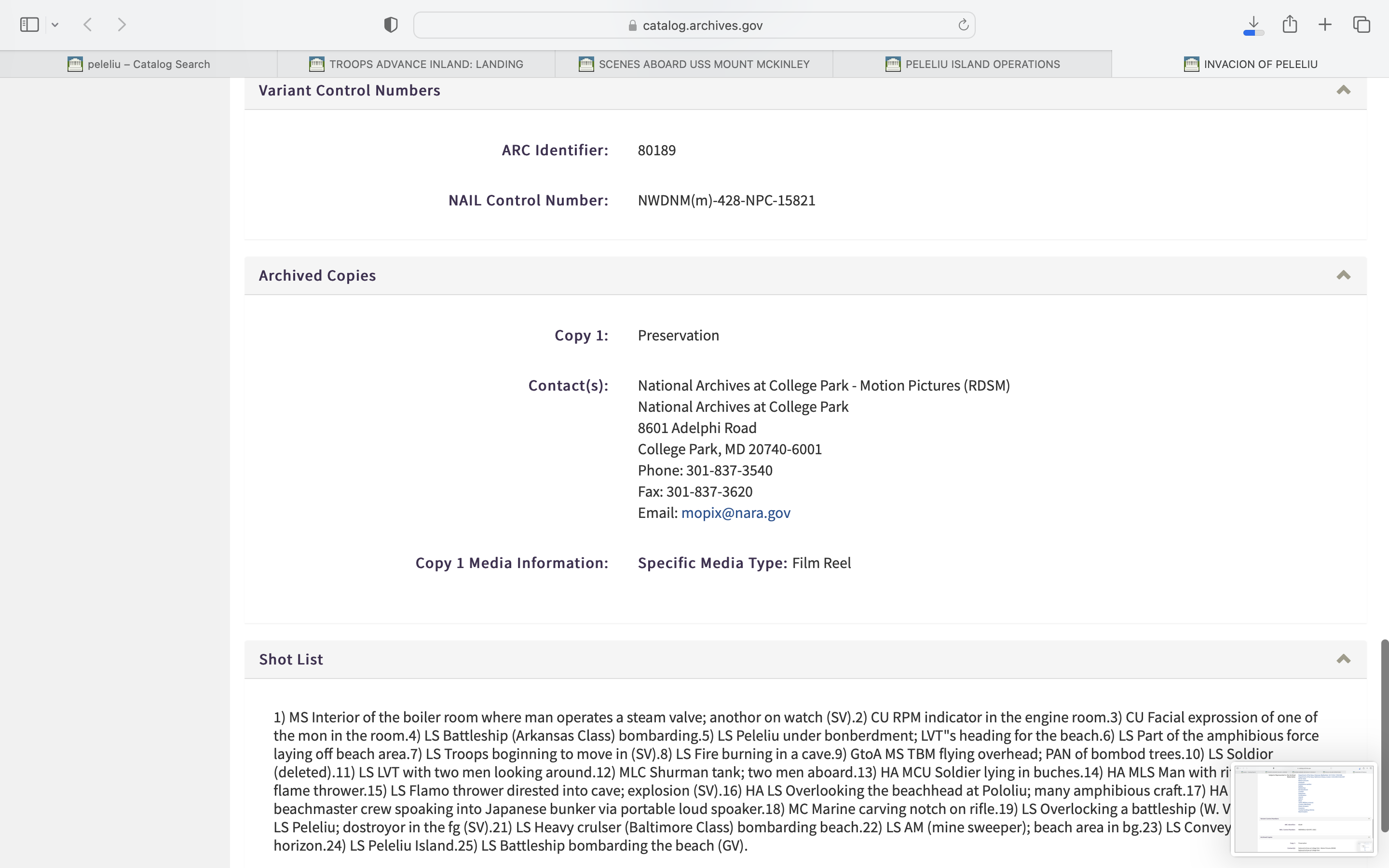The height and width of the screenshot is (868, 1389).
Task: Open the sidebar options dropdown arrow
Action: [55, 25]
